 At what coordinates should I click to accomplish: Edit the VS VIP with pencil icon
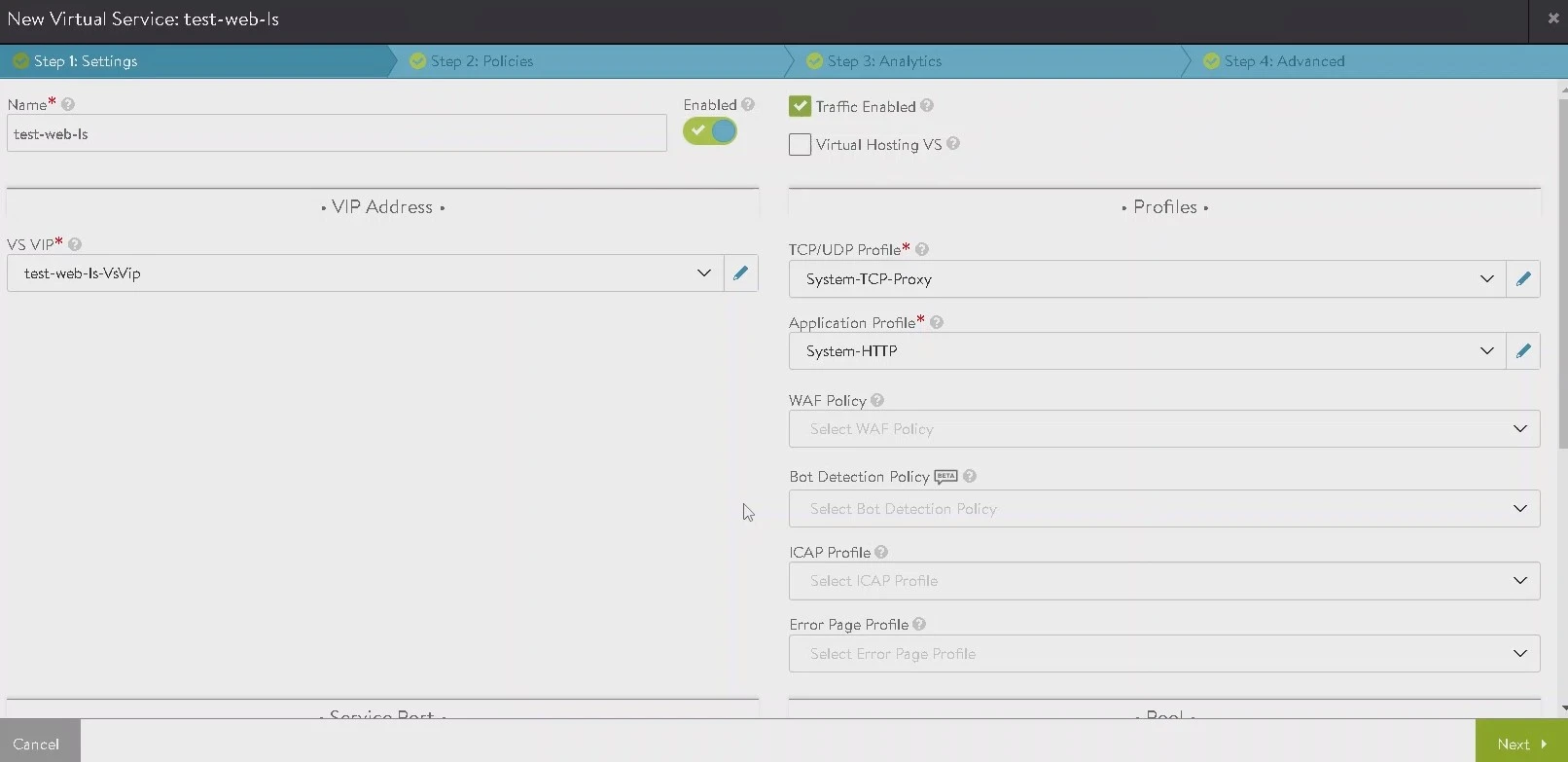pyautogui.click(x=741, y=273)
